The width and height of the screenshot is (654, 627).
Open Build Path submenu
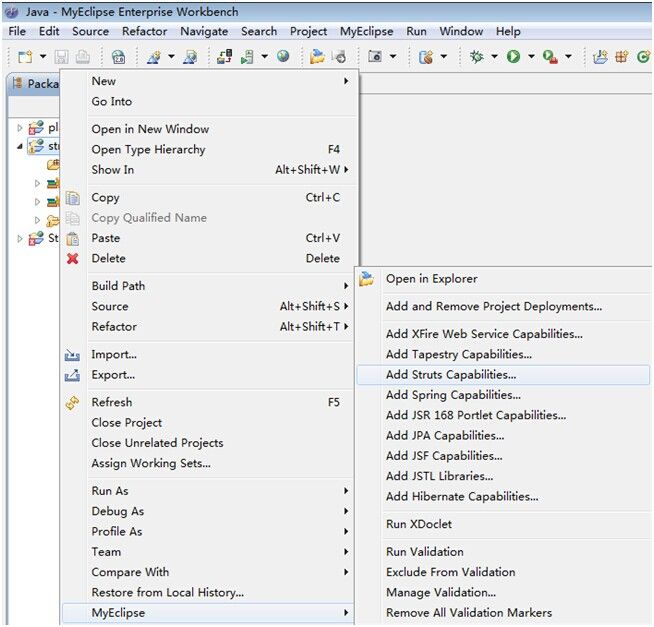coord(209,286)
